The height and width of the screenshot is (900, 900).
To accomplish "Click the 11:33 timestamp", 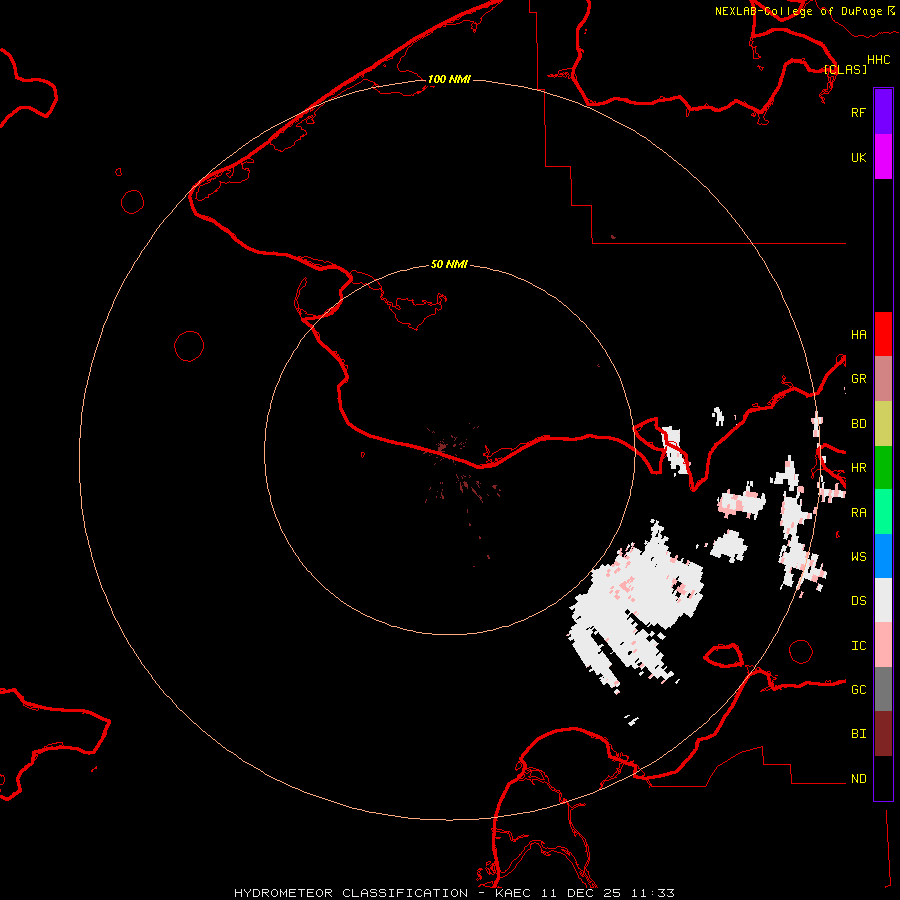I will (x=652, y=893).
